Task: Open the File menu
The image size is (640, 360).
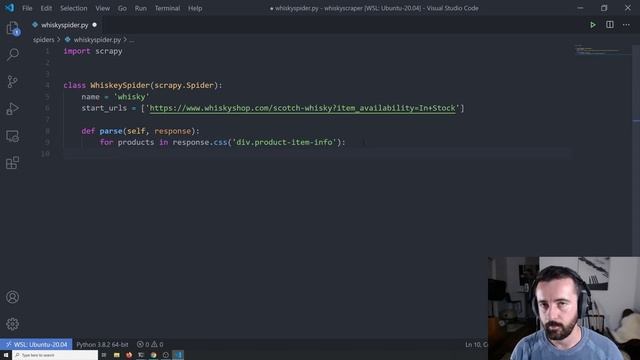Action: [27, 8]
